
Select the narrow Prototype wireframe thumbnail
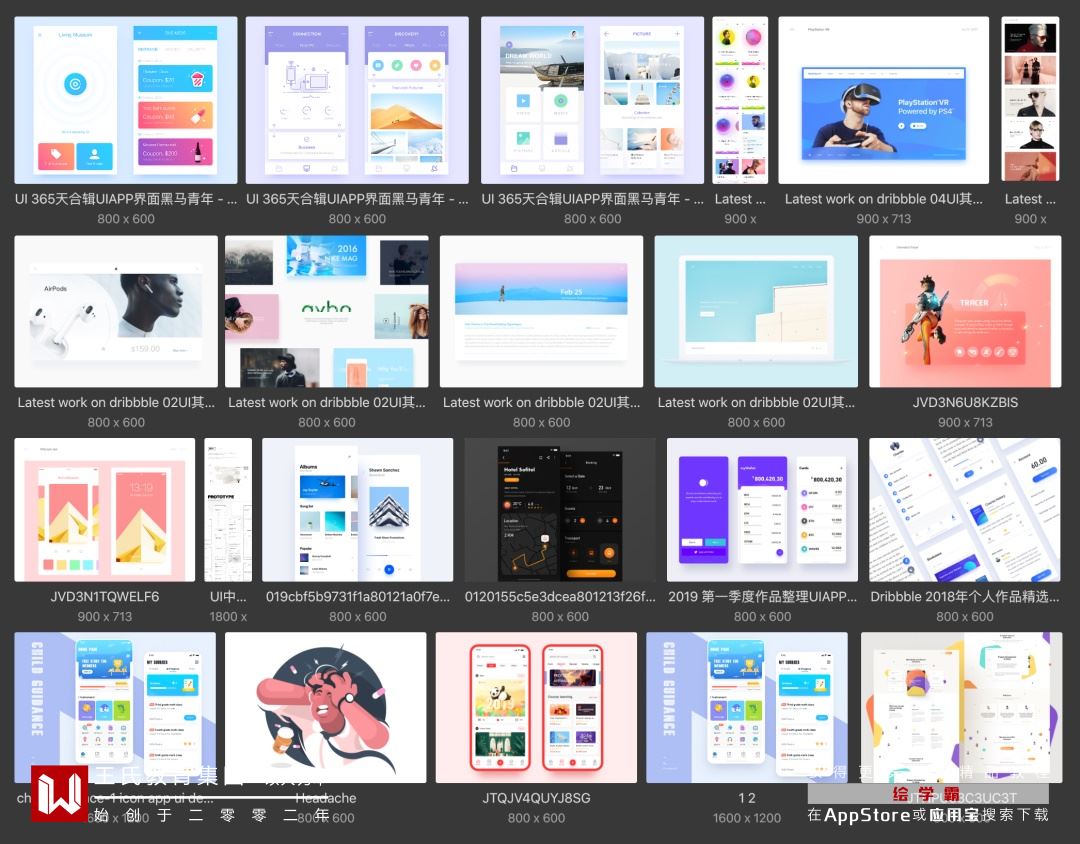[x=228, y=510]
